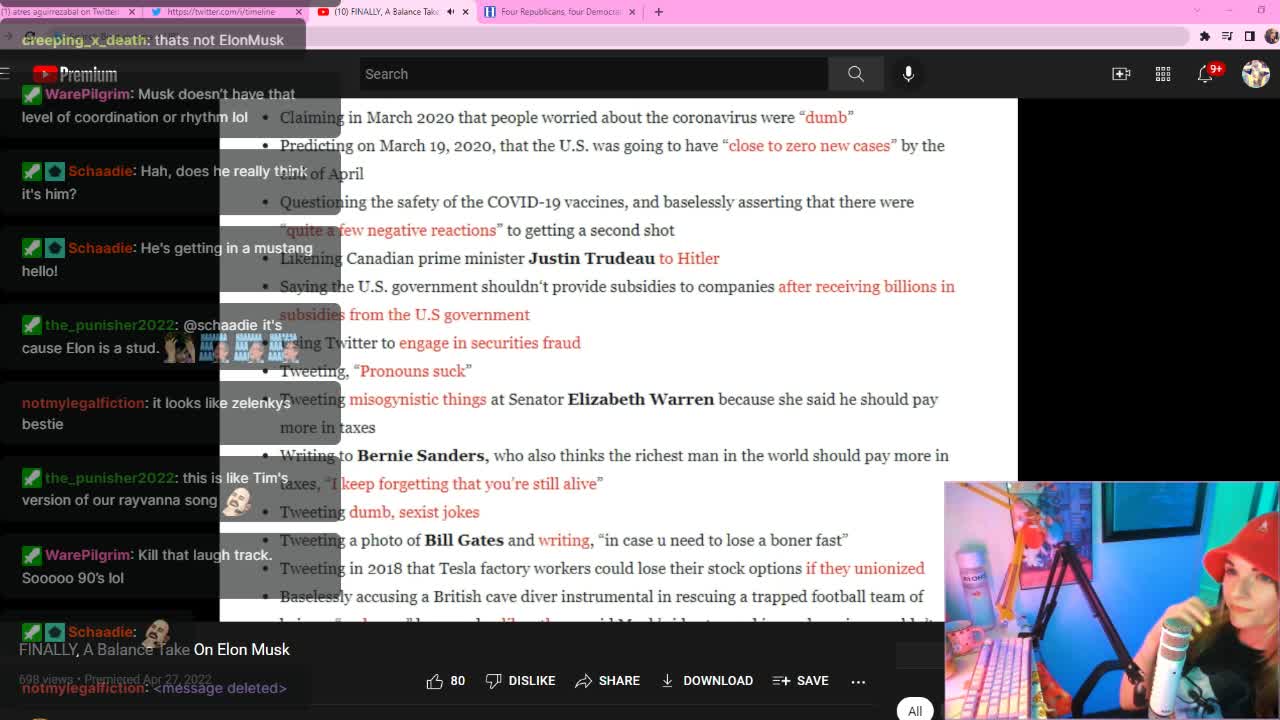Click the video title "FINALLY, A Balance Take On Elon Musk"
1280x720 pixels.
[154, 650]
